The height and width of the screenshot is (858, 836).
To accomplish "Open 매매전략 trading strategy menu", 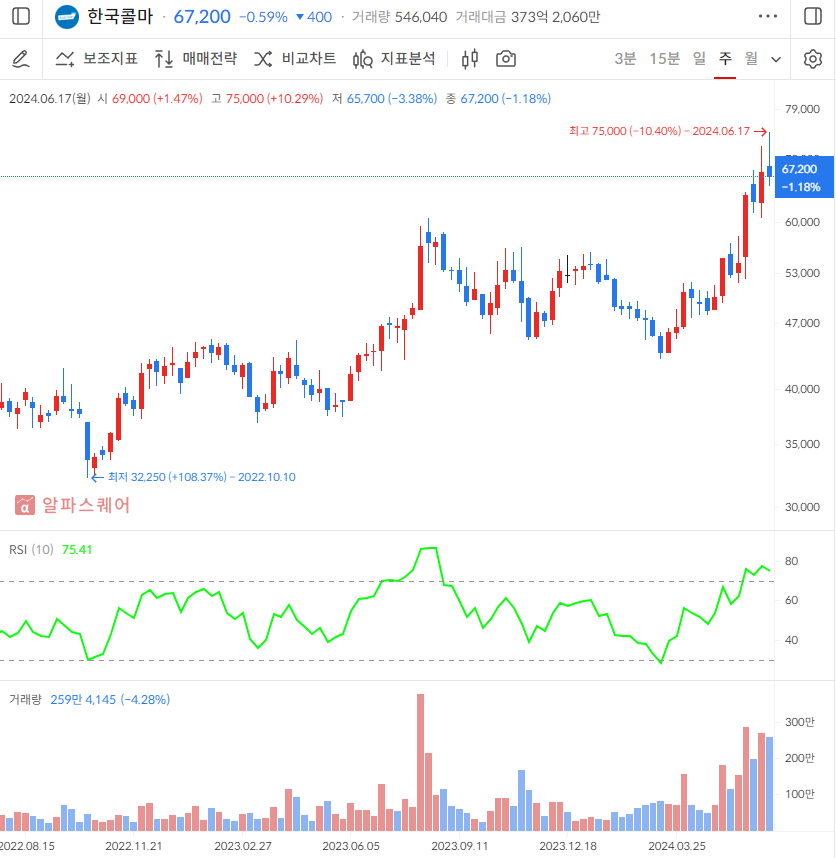I will tap(196, 59).
